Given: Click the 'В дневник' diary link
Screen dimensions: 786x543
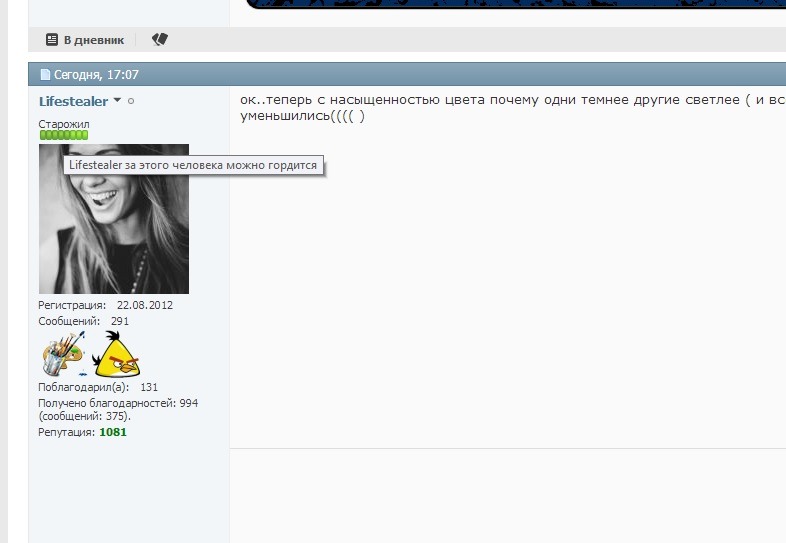Looking at the screenshot, I should coord(94,40).
